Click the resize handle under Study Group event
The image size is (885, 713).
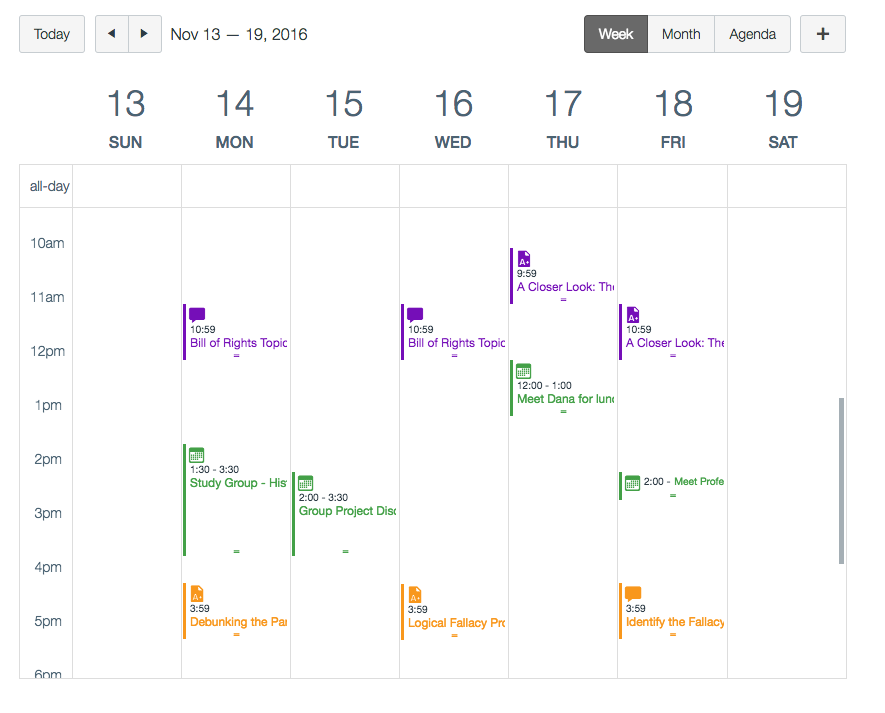[235, 549]
